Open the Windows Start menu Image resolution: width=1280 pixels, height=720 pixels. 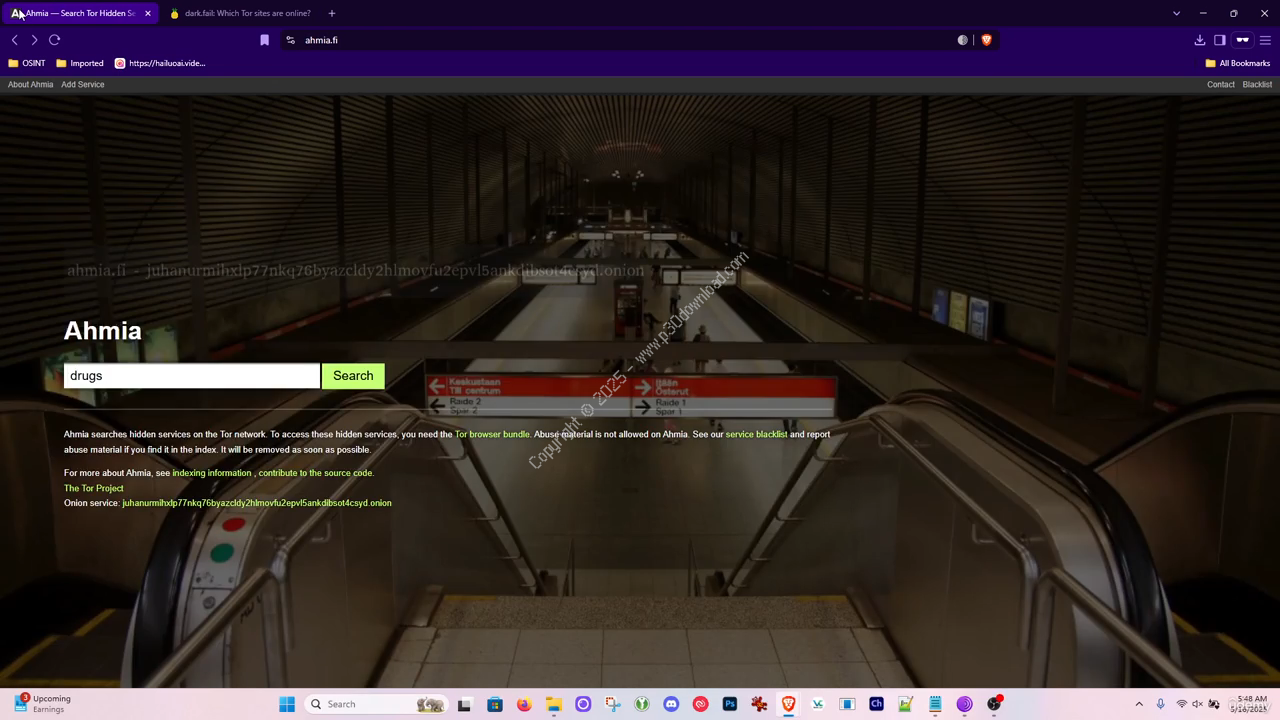tap(287, 704)
